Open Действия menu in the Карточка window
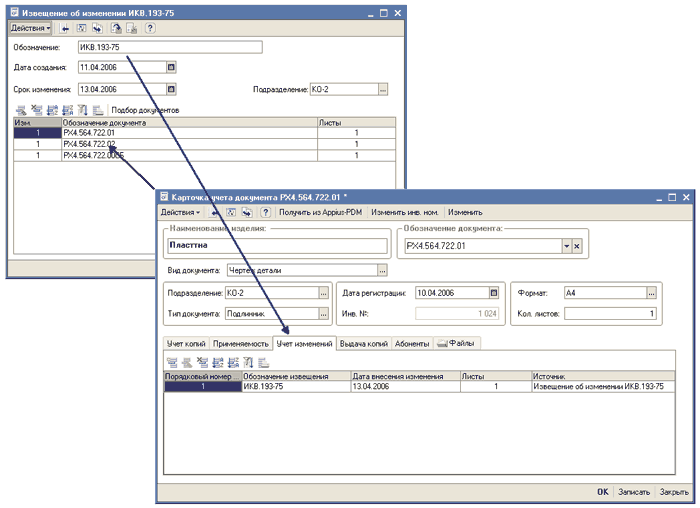Image resolution: width=700 pixels, height=508 pixels. 180,212
